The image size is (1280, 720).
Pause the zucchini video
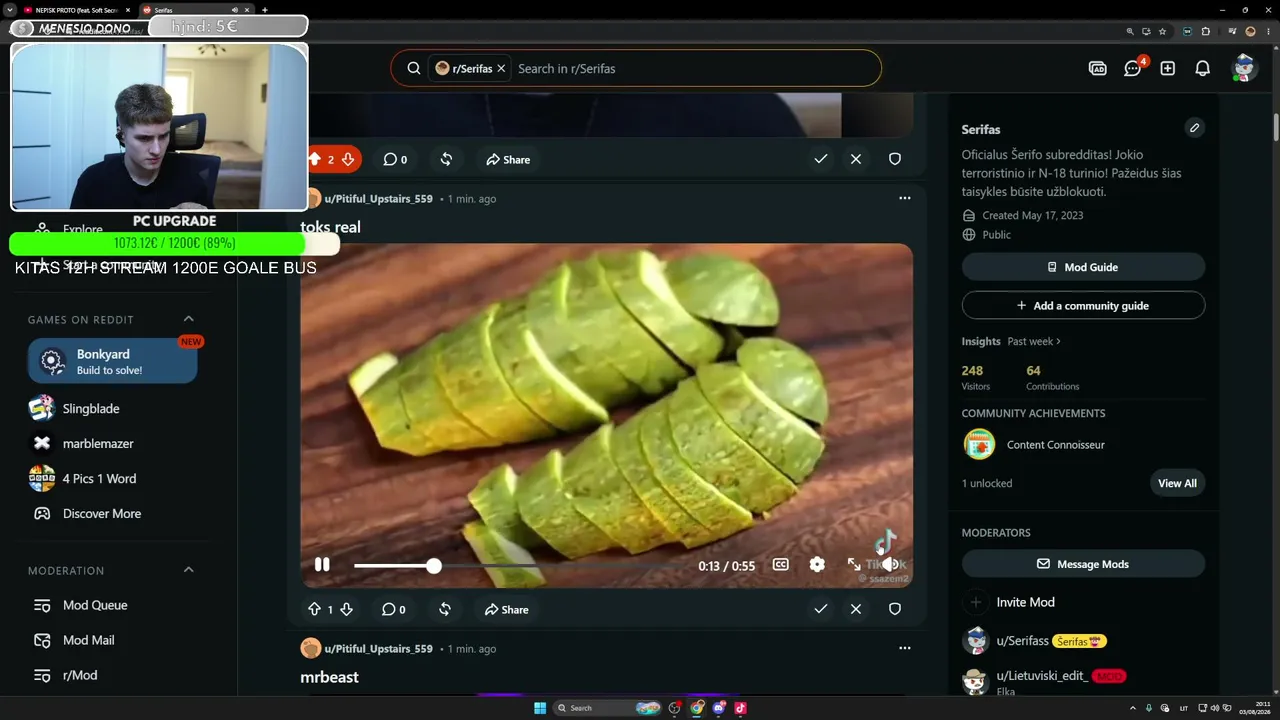pyautogui.click(x=322, y=565)
